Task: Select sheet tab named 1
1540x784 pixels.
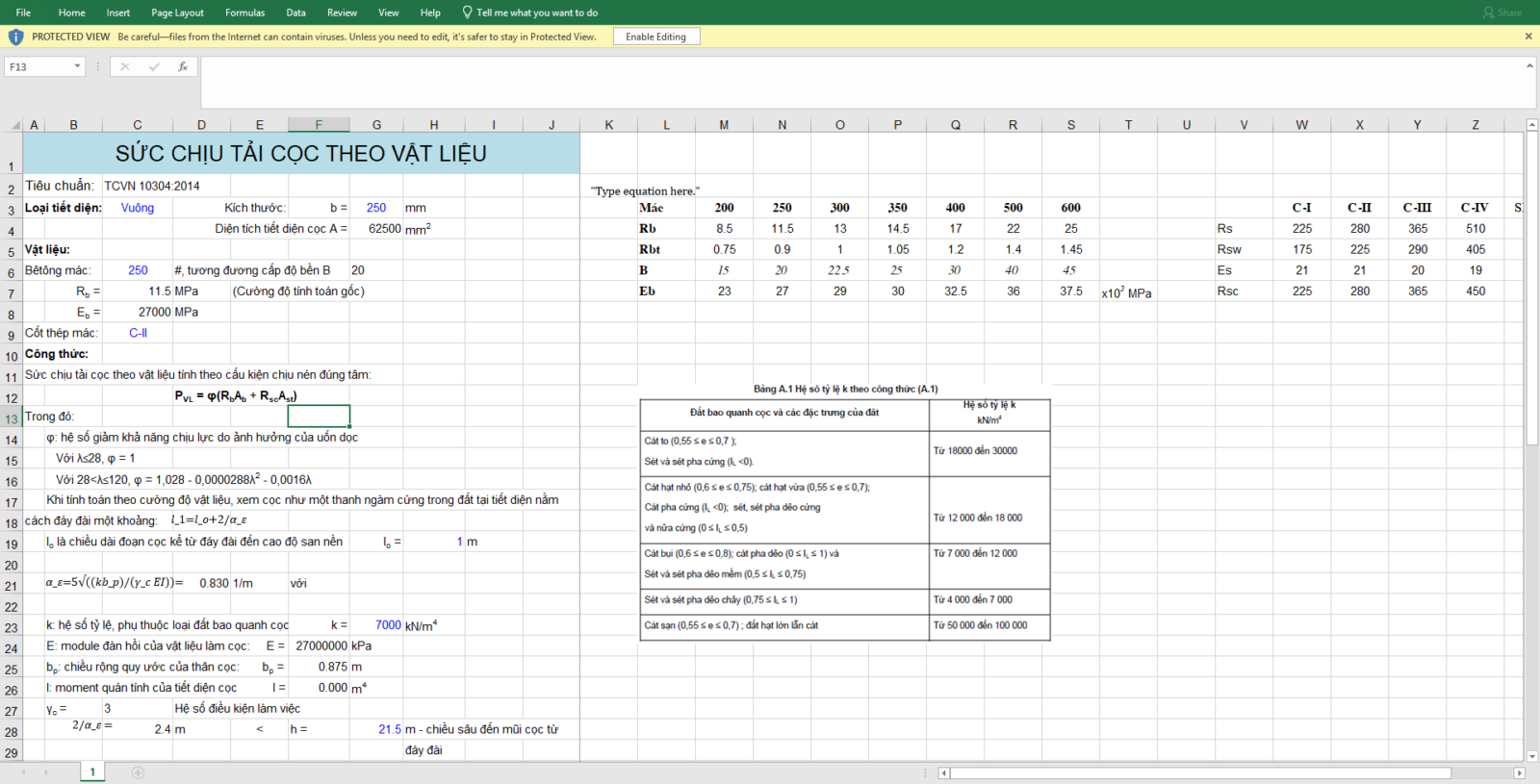Action: pyautogui.click(x=92, y=771)
